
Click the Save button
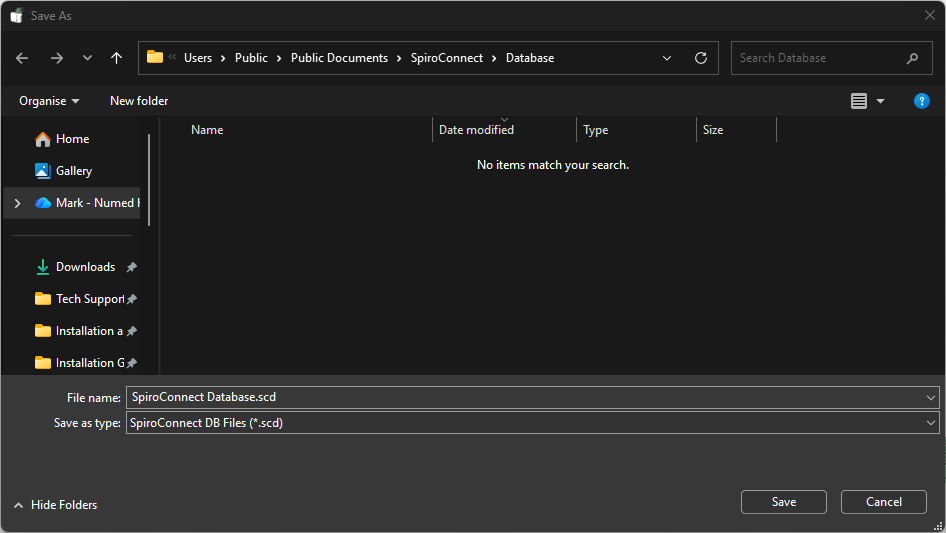(783, 502)
